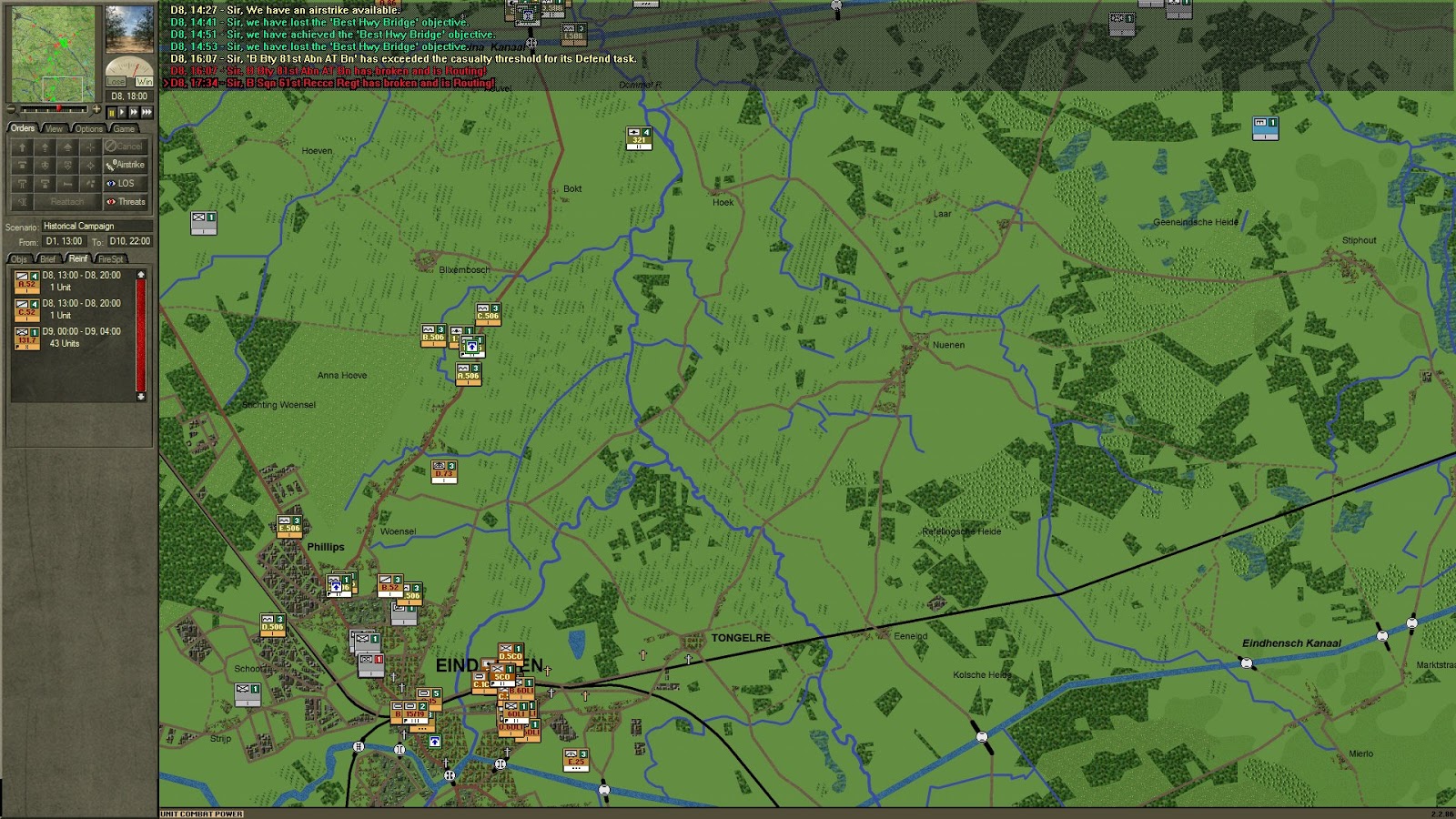Image resolution: width=1456 pixels, height=819 pixels.
Task: Pause the game clock
Action: pyautogui.click(x=111, y=112)
